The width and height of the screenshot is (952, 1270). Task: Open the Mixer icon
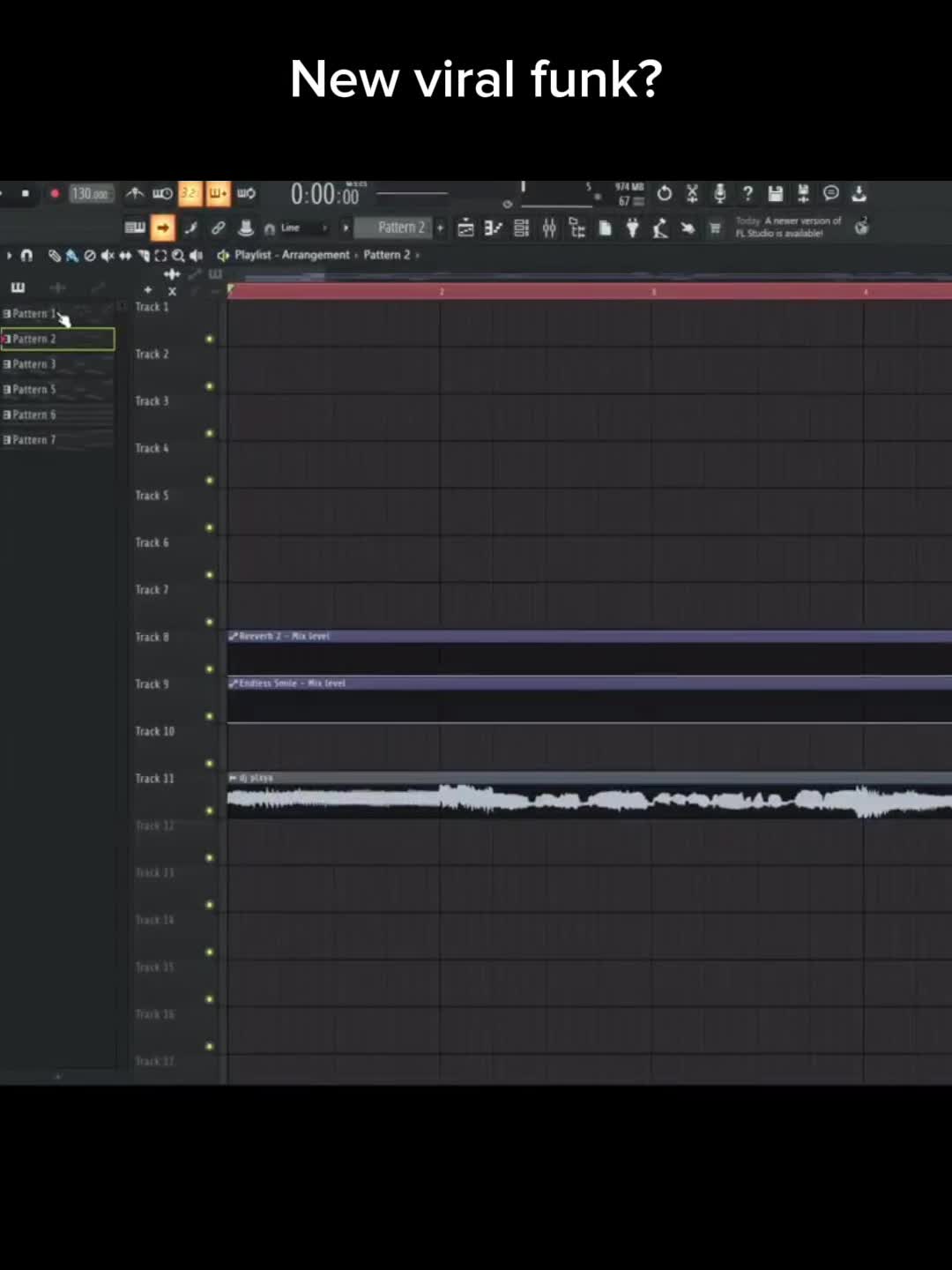pos(549,228)
